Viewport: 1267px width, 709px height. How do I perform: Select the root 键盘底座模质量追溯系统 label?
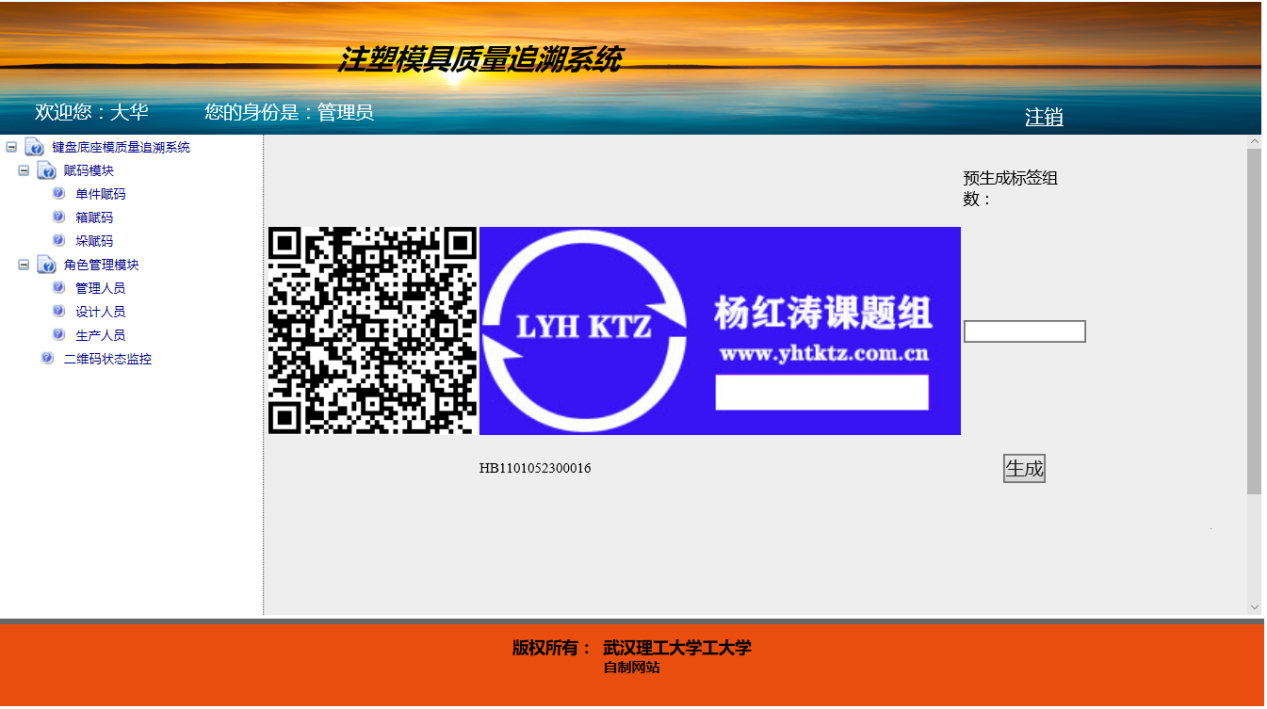coord(121,147)
